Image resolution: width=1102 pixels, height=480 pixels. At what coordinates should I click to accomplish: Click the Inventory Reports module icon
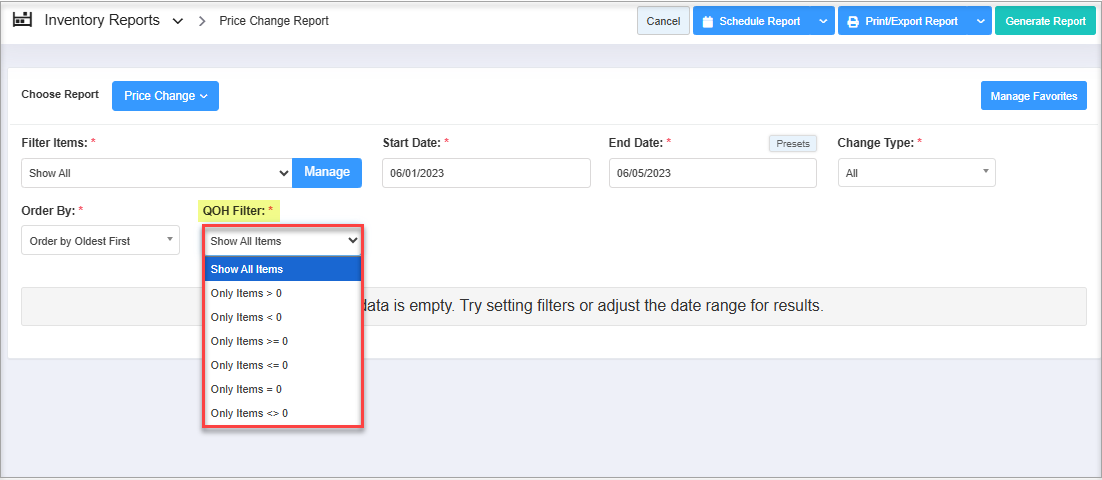click(x=22, y=20)
